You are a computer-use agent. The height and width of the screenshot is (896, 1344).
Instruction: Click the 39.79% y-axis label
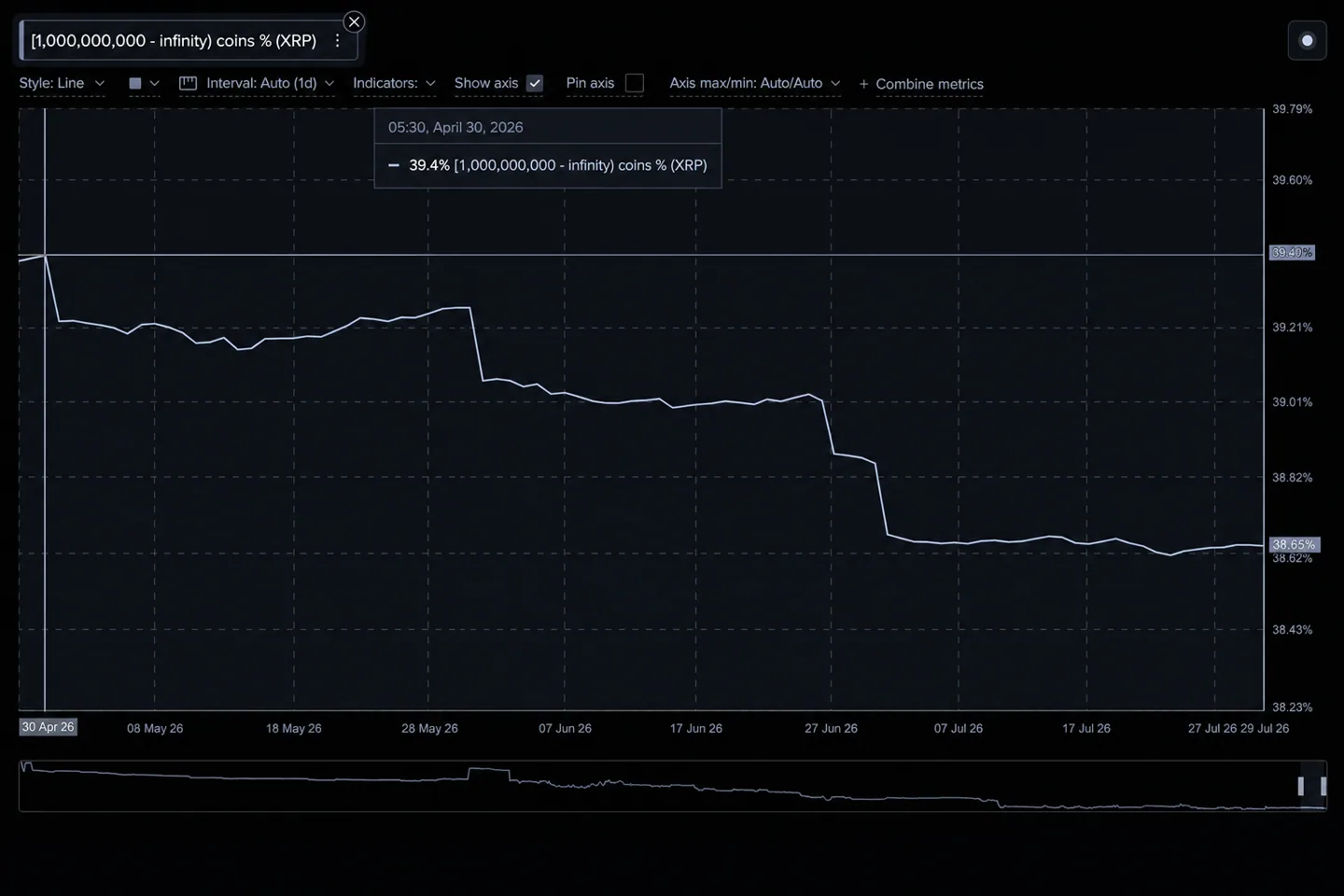(1292, 109)
